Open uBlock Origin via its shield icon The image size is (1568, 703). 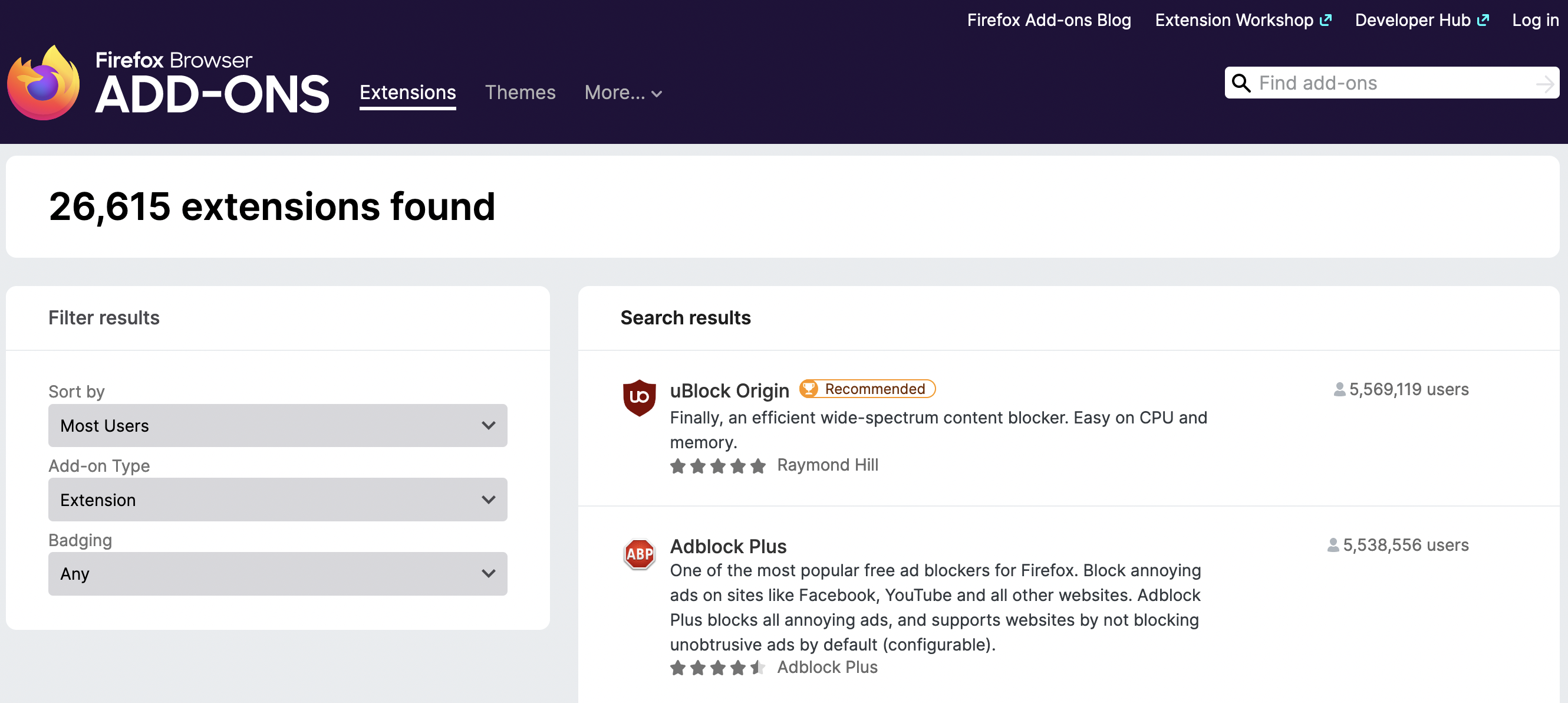[x=639, y=398]
